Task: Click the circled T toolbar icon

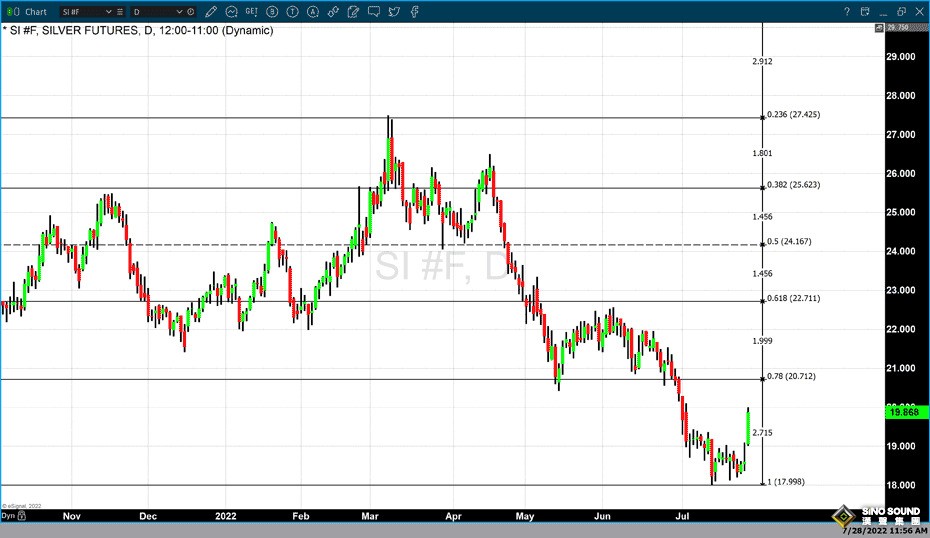Action: 292,12
